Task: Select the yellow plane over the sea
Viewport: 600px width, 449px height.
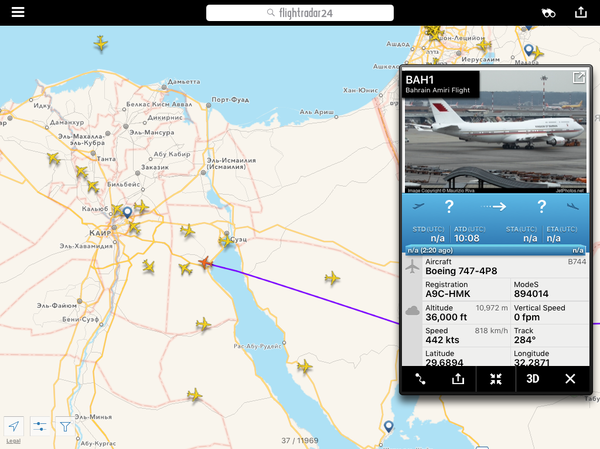Action: 101,43
